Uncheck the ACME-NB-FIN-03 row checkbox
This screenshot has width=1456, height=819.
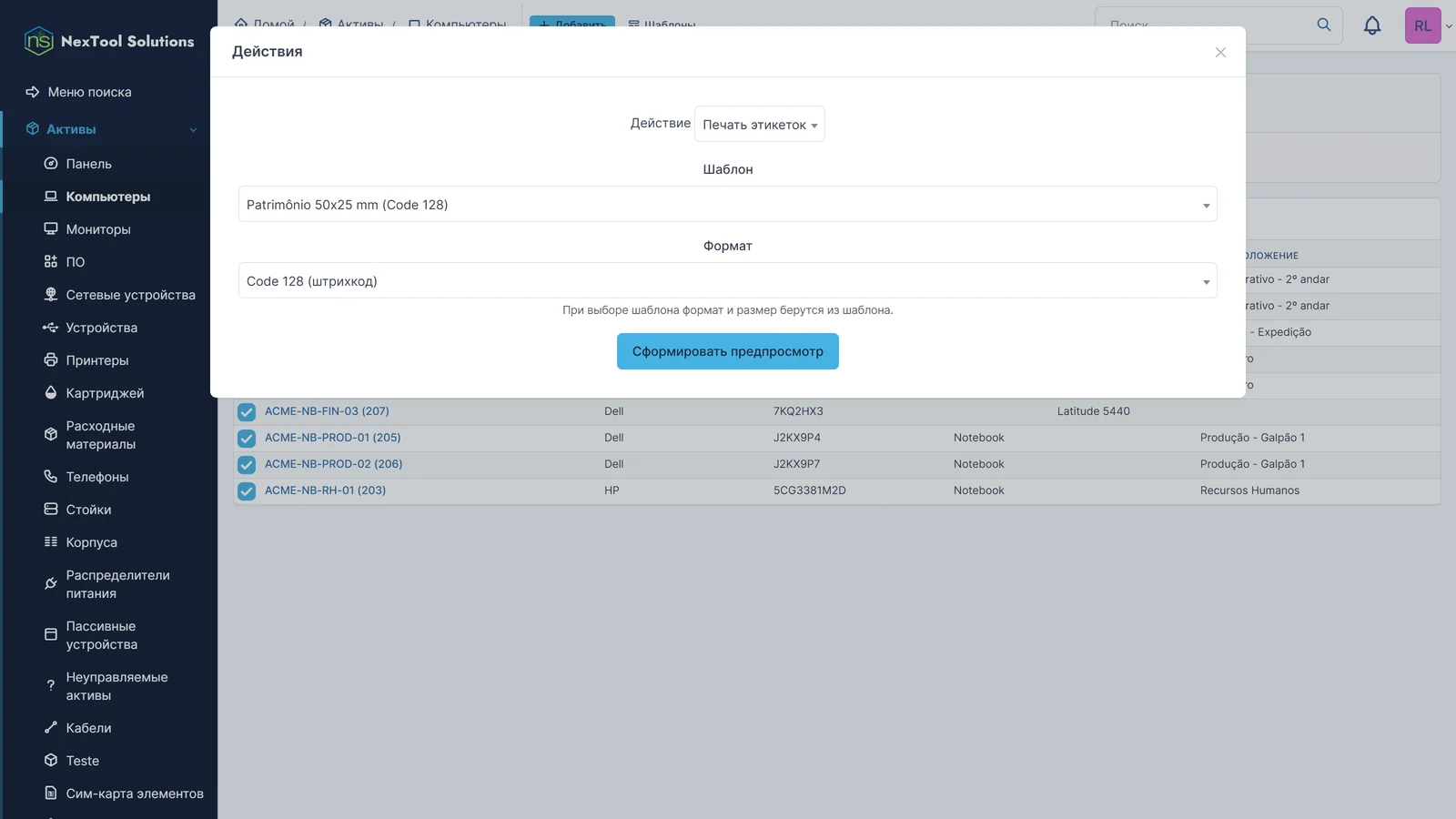[247, 412]
